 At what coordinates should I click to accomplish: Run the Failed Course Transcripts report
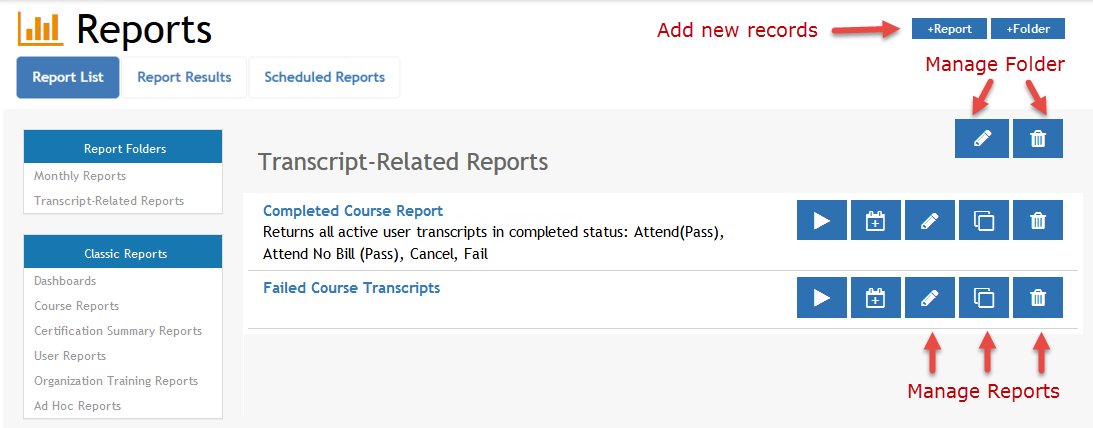click(822, 297)
